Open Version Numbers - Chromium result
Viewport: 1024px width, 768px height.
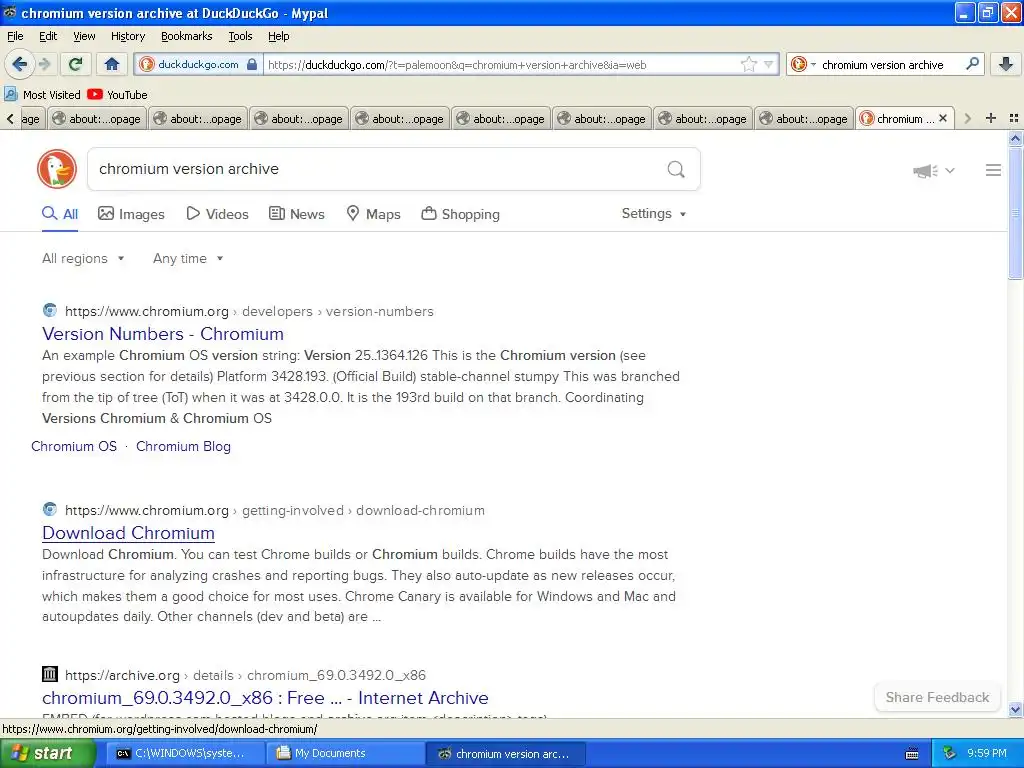163,334
